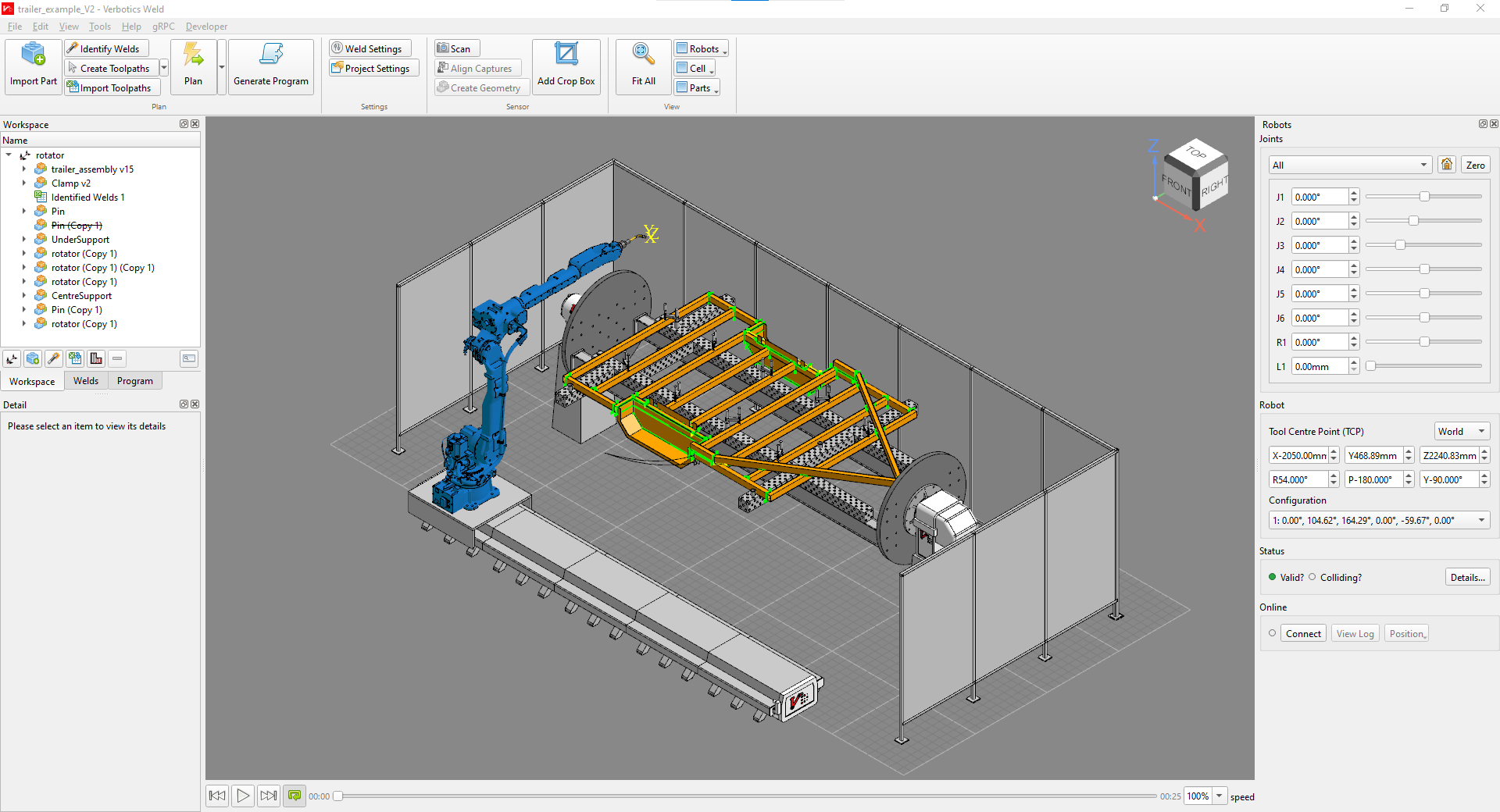This screenshot has width=1500, height=812.
Task: Open the joints group All dropdown
Action: pyautogui.click(x=1351, y=165)
